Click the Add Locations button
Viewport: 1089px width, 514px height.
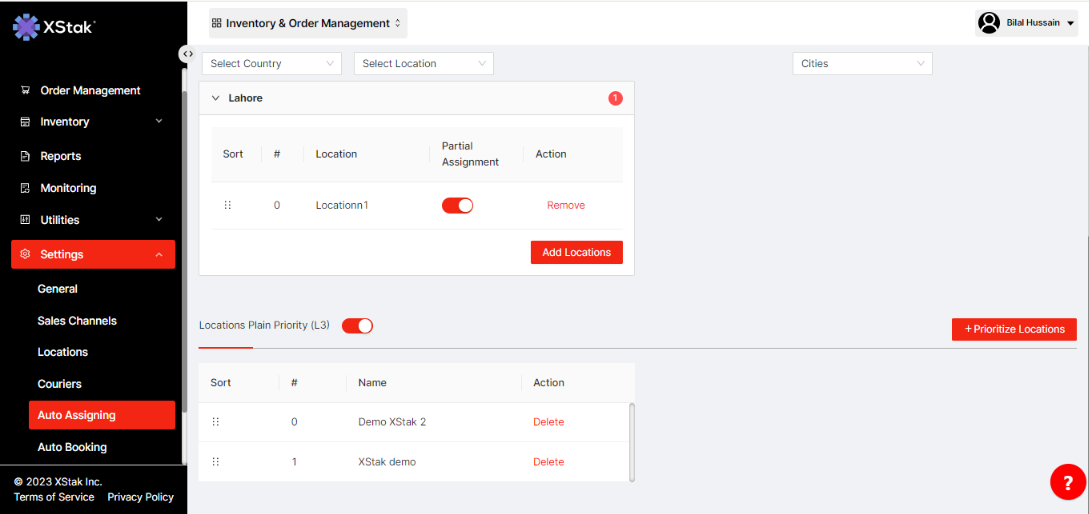pos(576,253)
